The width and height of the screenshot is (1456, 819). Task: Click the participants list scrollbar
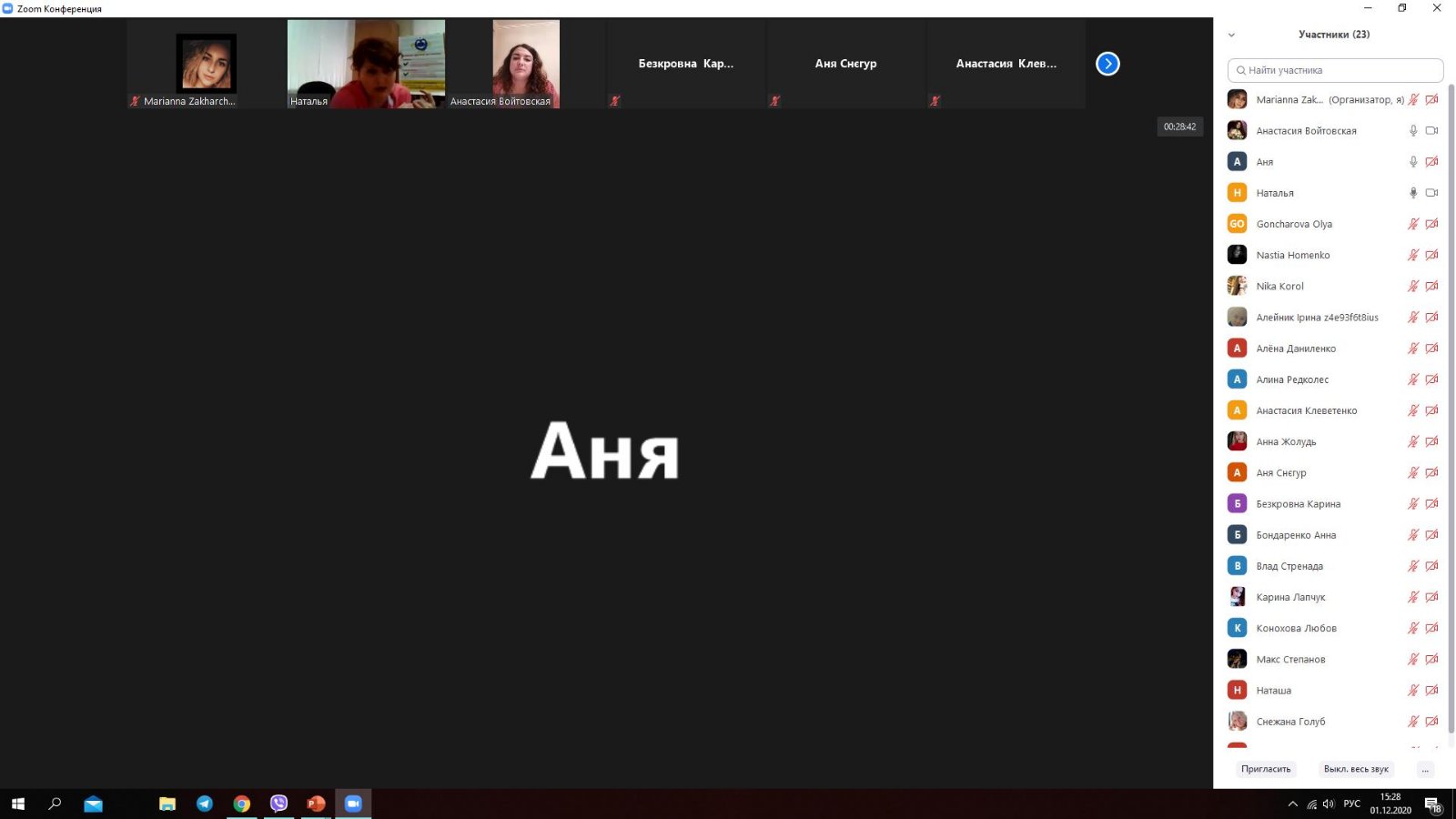point(1451,409)
